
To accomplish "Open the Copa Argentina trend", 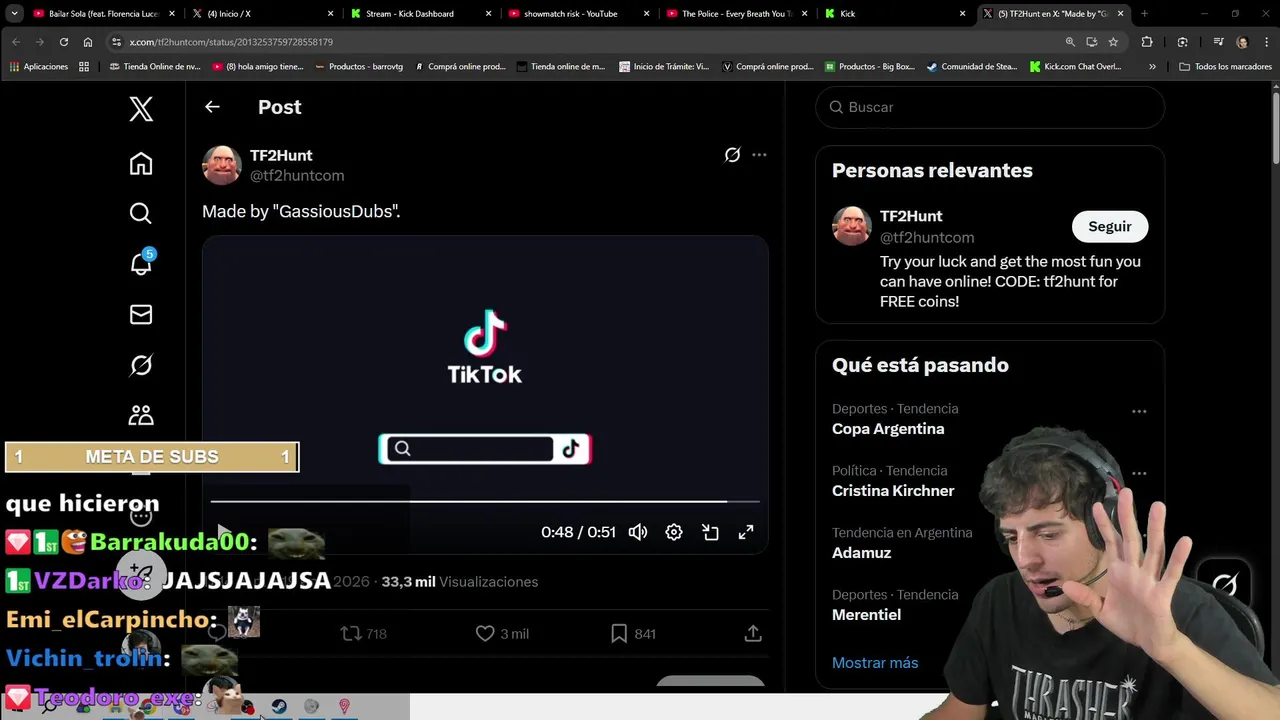I will (888, 429).
